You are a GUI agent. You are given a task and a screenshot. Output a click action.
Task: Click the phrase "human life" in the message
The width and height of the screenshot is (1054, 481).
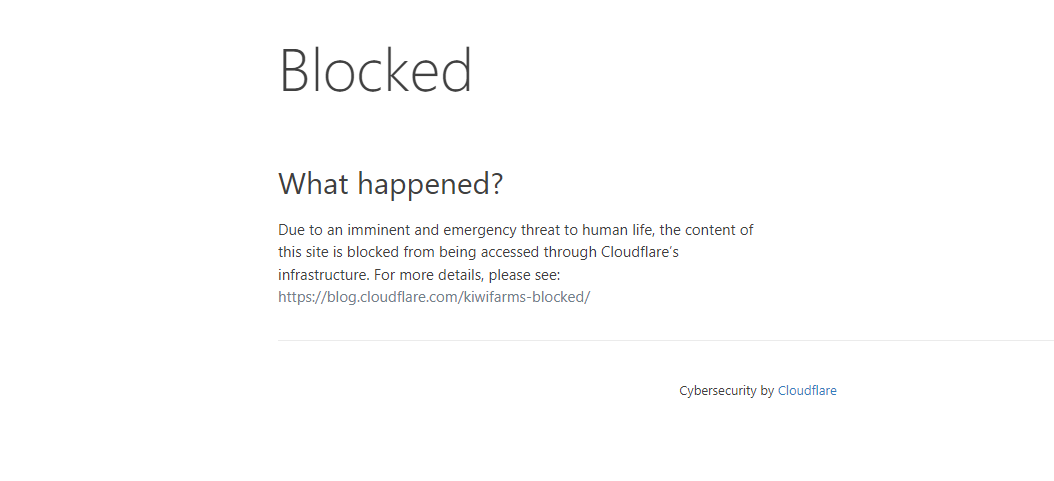(x=612, y=230)
